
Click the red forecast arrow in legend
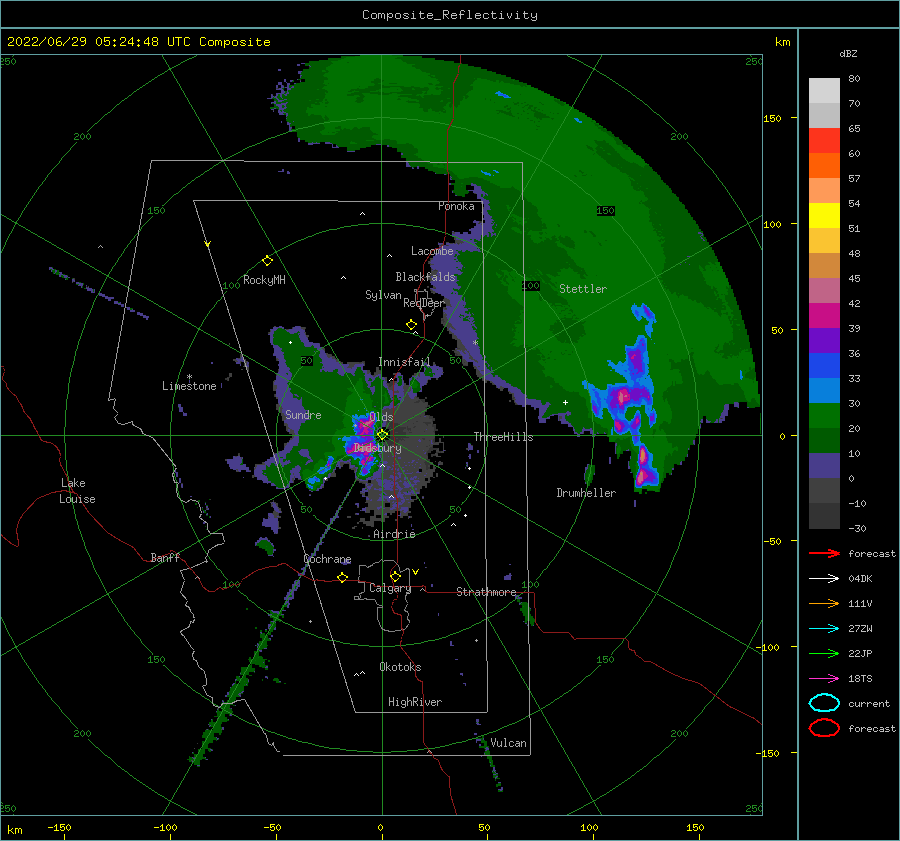824,553
